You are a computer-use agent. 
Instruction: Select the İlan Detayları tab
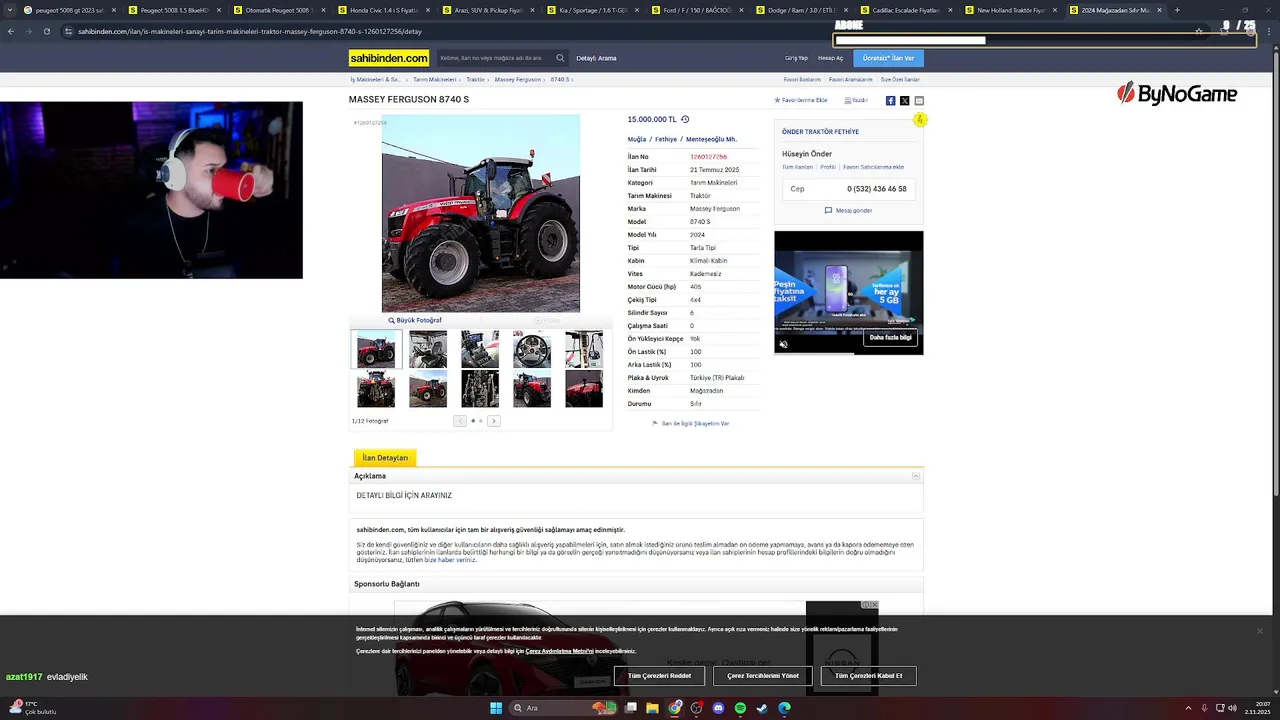click(x=385, y=458)
